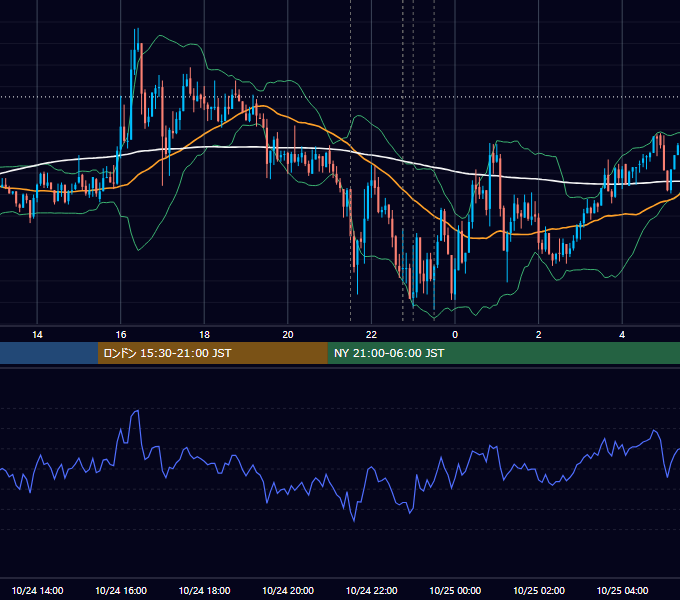The image size is (680, 600).
Task: Click the 10/24 16:00 date label
Action: pos(121,590)
